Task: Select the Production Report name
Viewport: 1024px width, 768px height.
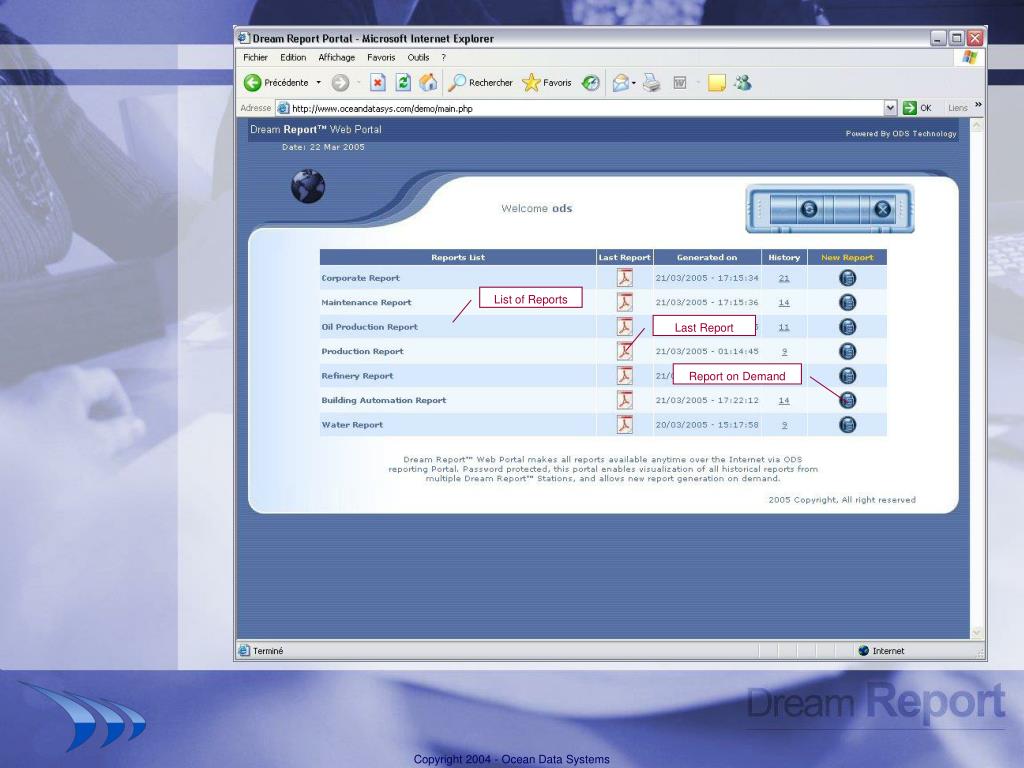Action: [362, 351]
